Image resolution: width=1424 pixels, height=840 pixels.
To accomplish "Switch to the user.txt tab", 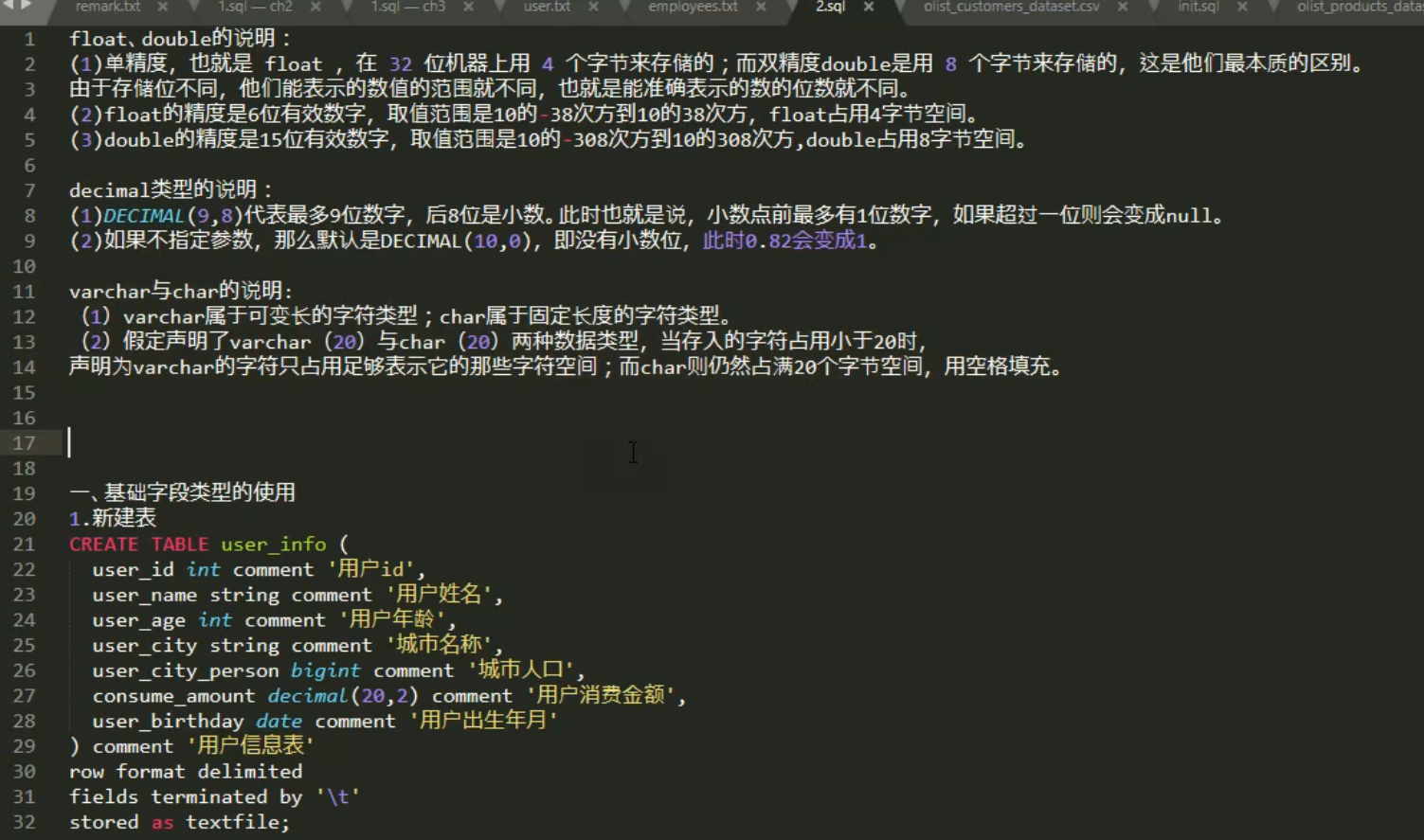I will [550, 9].
